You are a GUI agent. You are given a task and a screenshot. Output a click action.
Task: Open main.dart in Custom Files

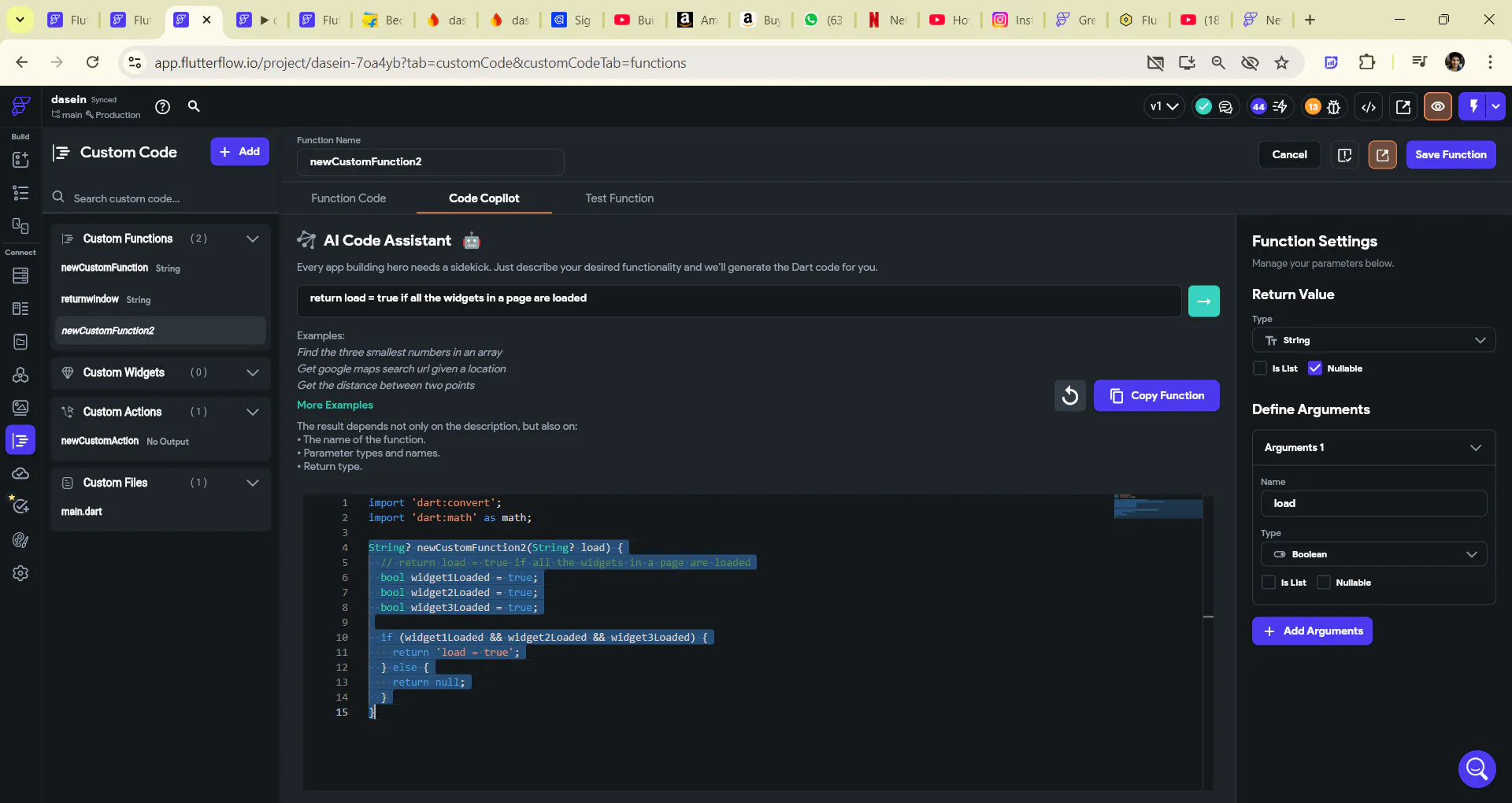pos(82,512)
